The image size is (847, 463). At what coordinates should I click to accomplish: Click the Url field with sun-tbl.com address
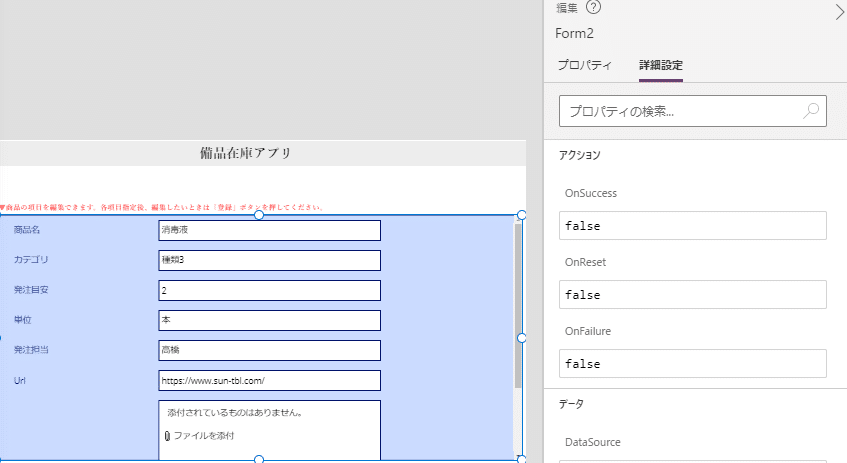[270, 380]
